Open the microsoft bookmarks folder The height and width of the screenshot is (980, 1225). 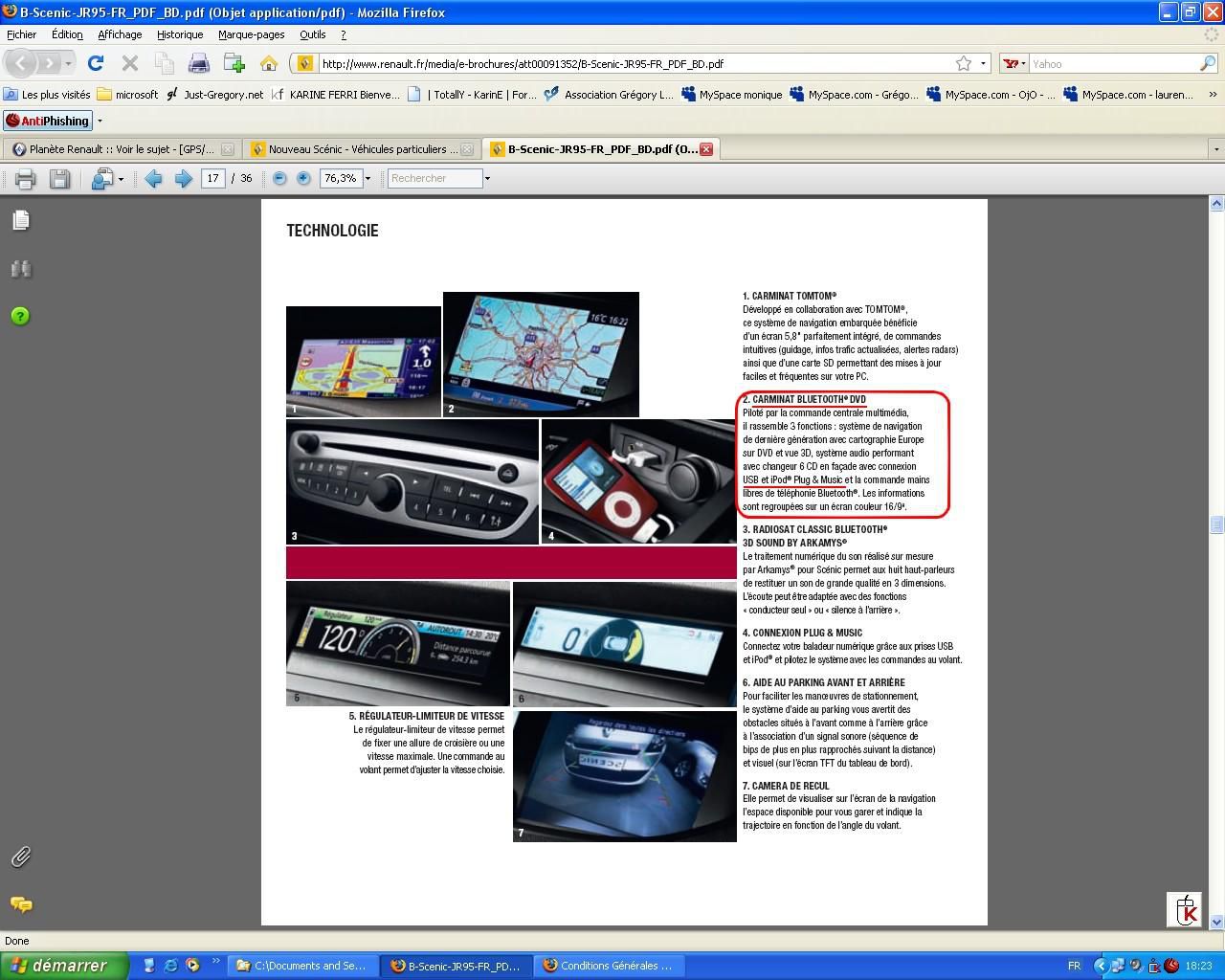(127, 95)
